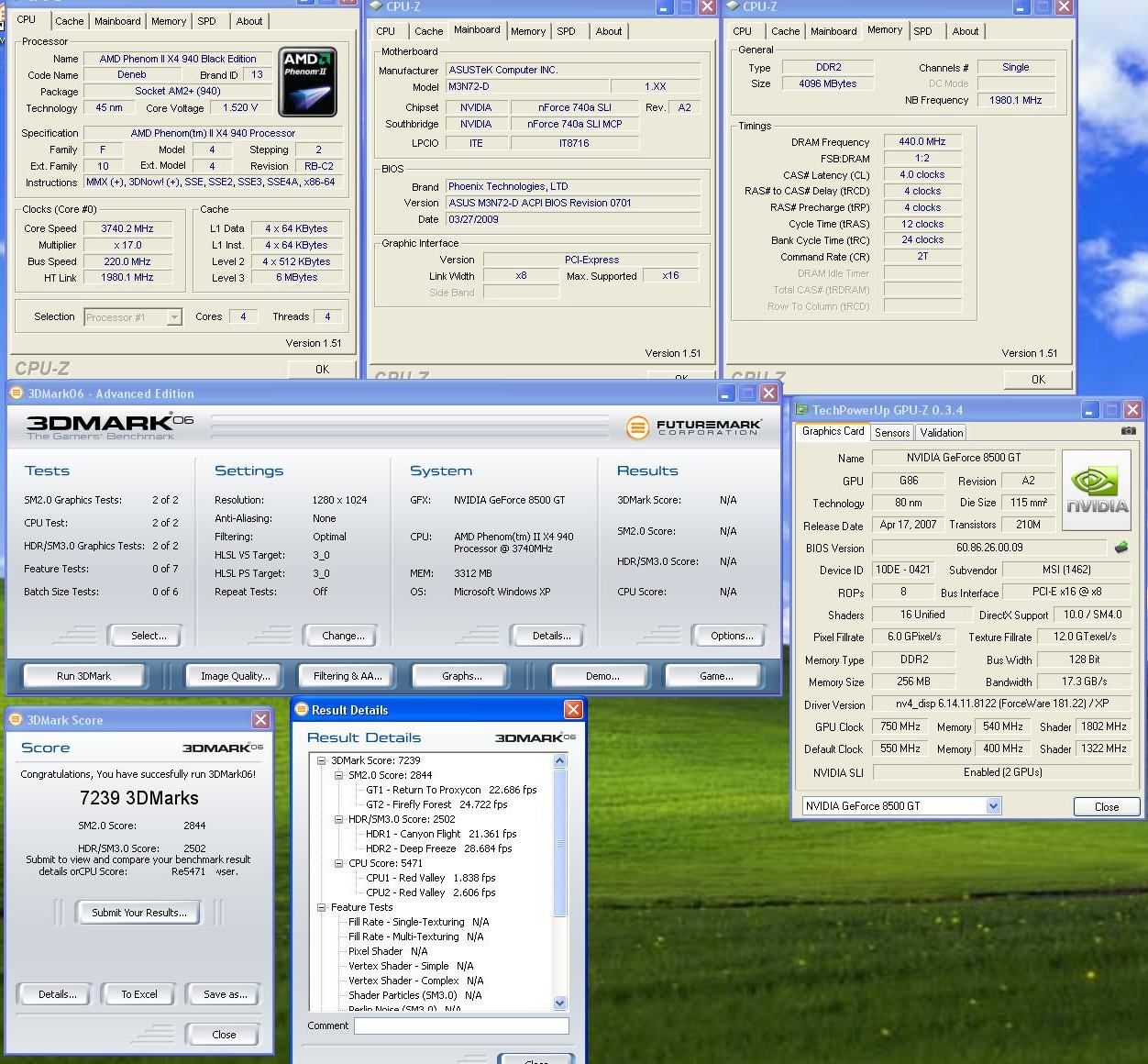Click the middle CPU-Z window title icon
This screenshot has height=1064, width=1148.
376,6
